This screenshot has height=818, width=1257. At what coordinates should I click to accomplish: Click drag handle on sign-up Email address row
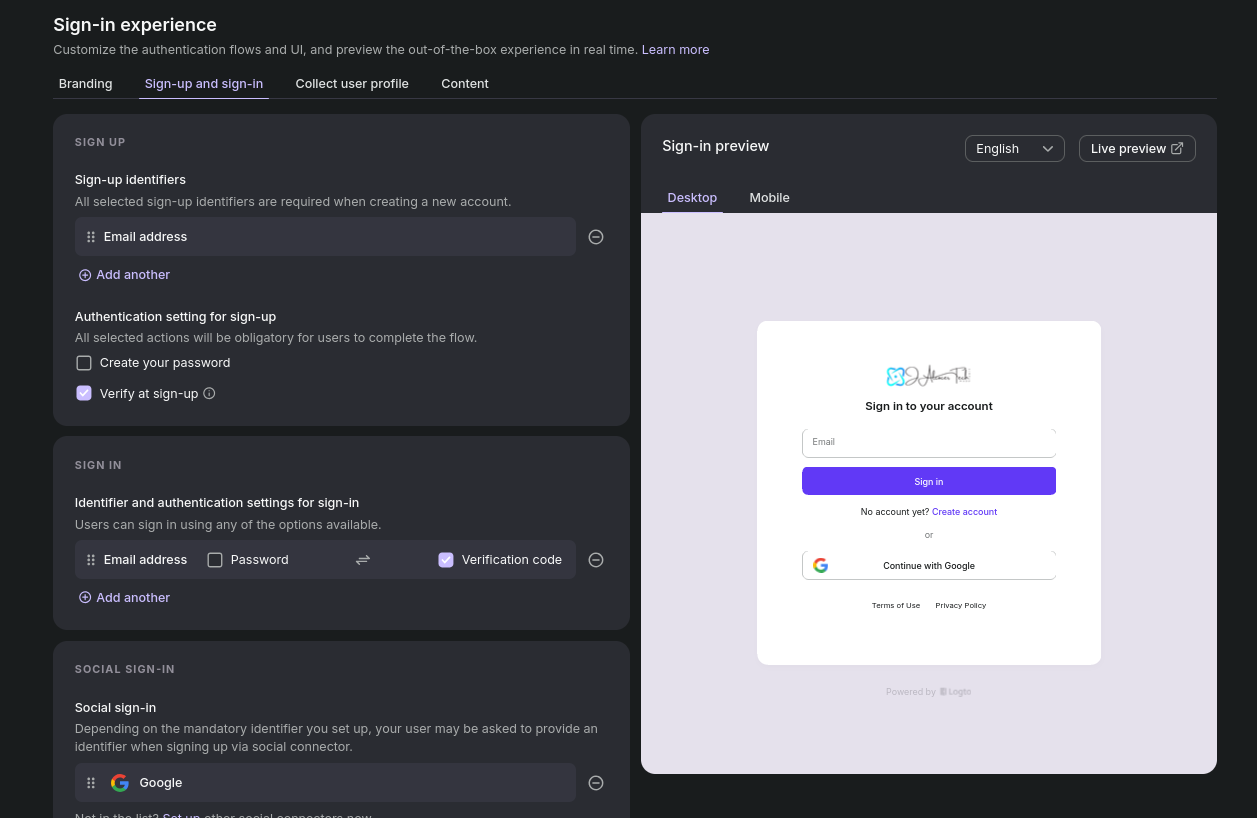coord(91,237)
